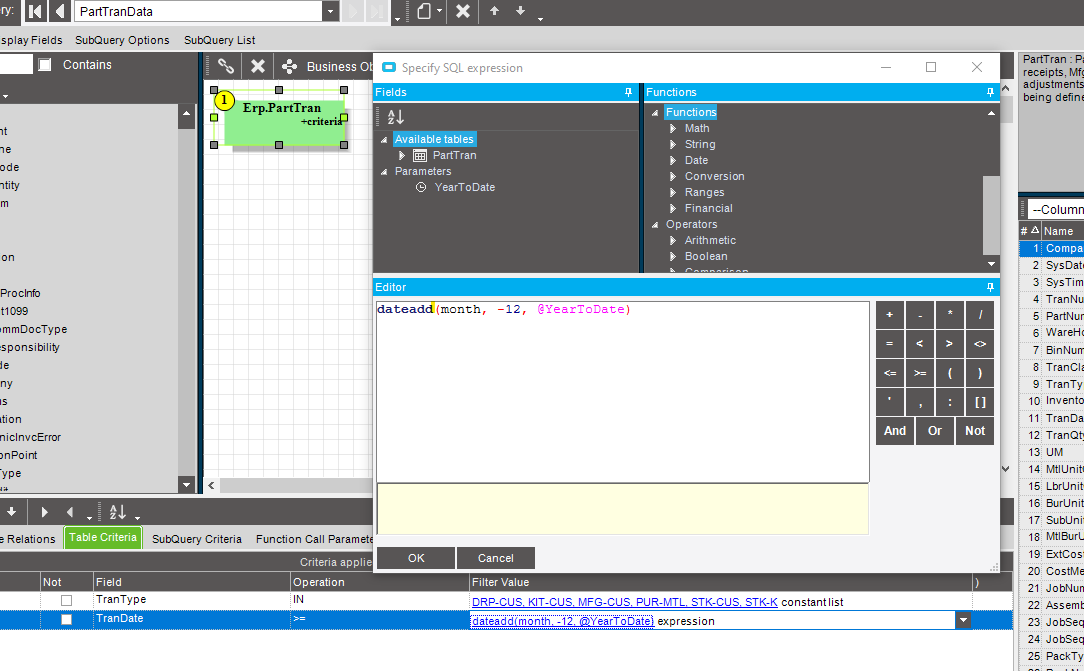Select the Erp.PartTran table box
The width and height of the screenshot is (1084, 671).
coord(283,122)
